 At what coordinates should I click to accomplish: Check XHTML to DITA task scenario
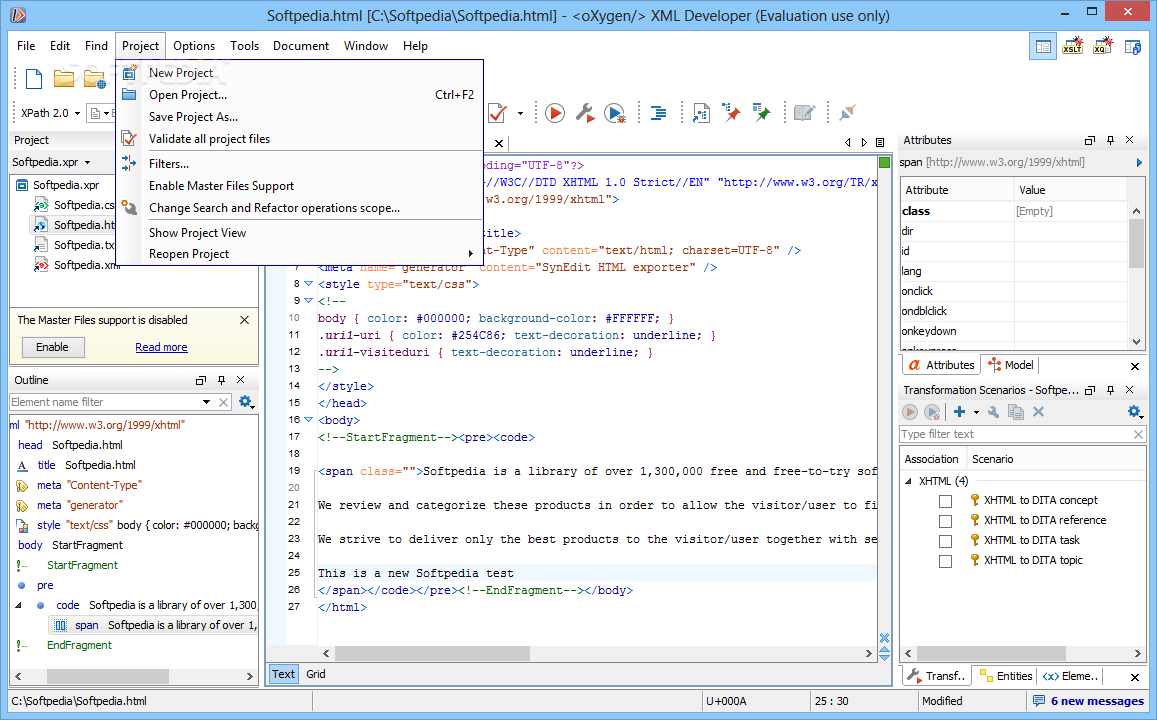point(945,541)
